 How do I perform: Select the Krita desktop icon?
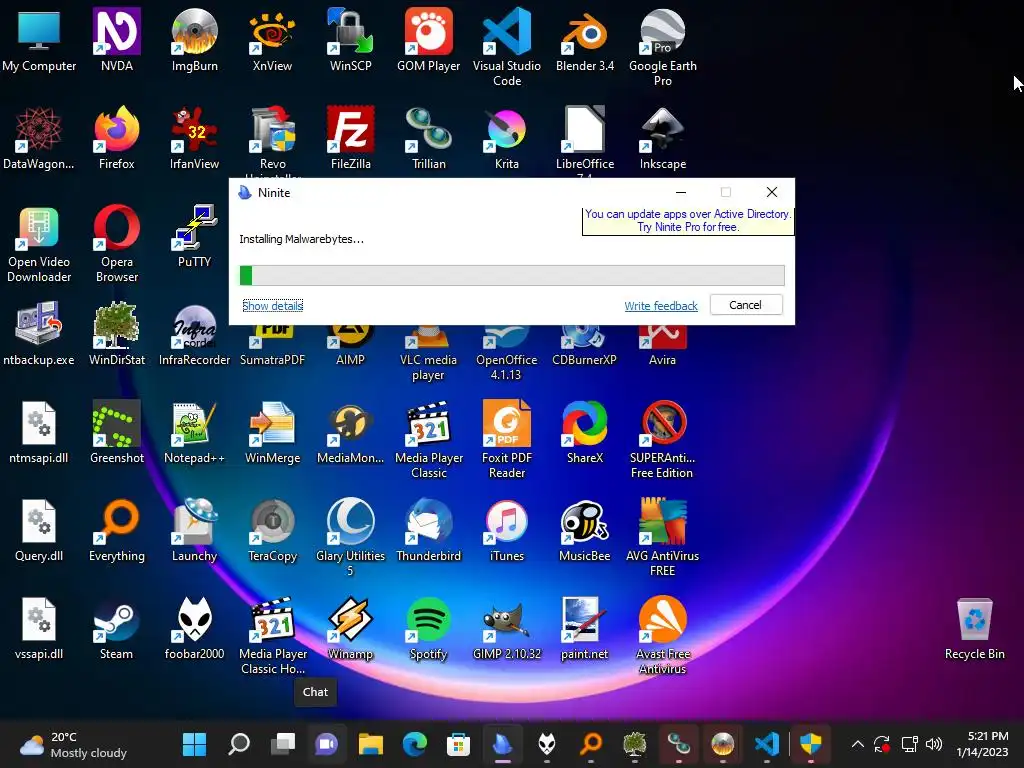point(507,138)
